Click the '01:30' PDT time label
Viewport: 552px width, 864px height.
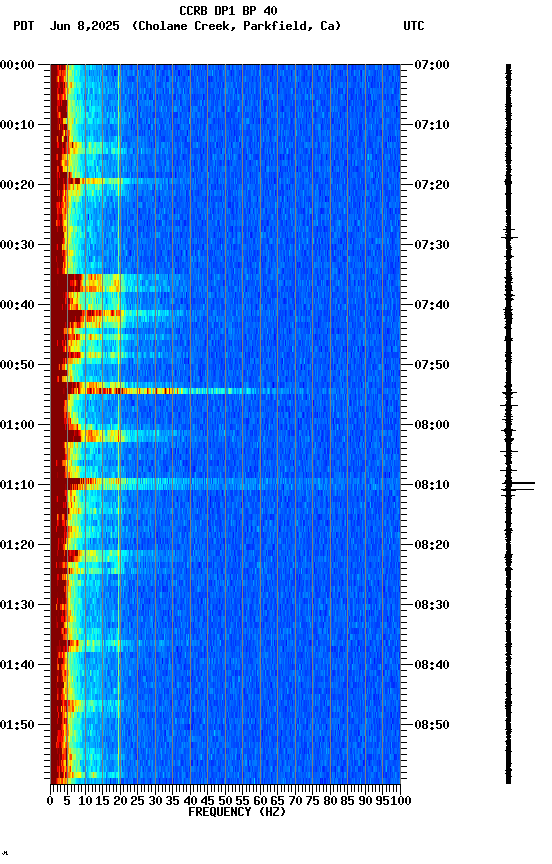[17, 606]
